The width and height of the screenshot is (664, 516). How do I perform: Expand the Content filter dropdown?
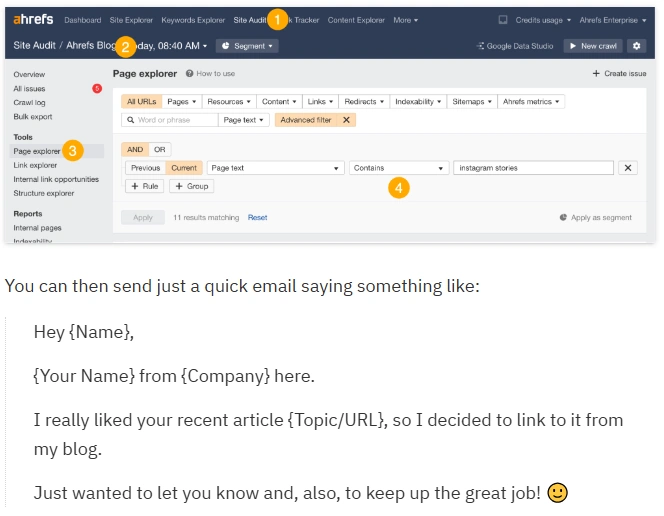click(x=279, y=102)
